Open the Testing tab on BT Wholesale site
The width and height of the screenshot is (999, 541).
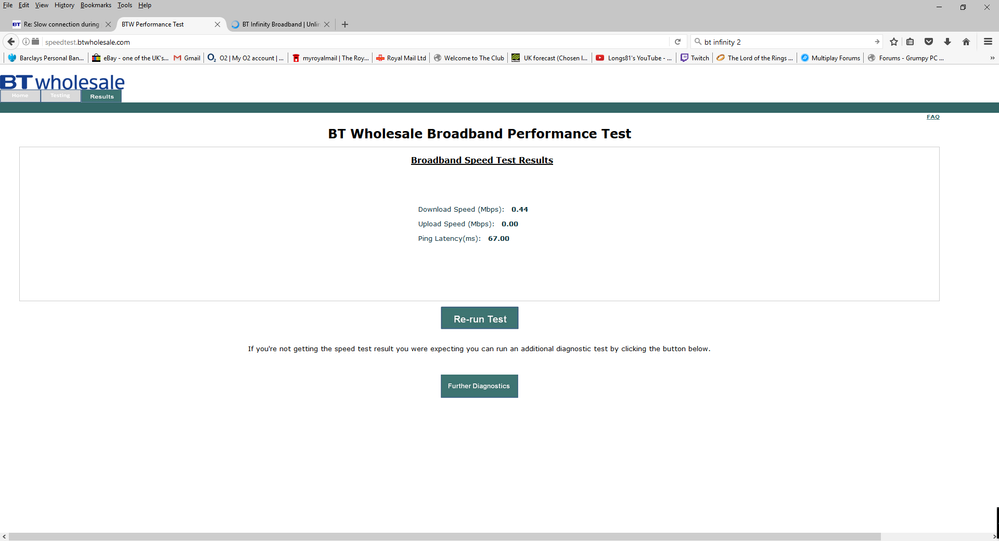pyautogui.click(x=61, y=96)
